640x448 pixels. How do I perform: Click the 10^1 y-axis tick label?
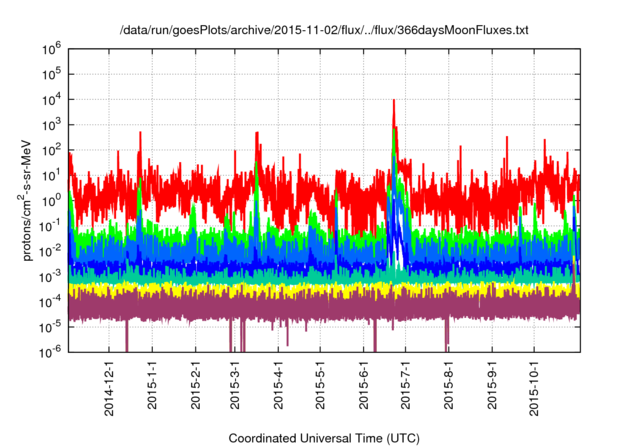pyautogui.click(x=51, y=176)
